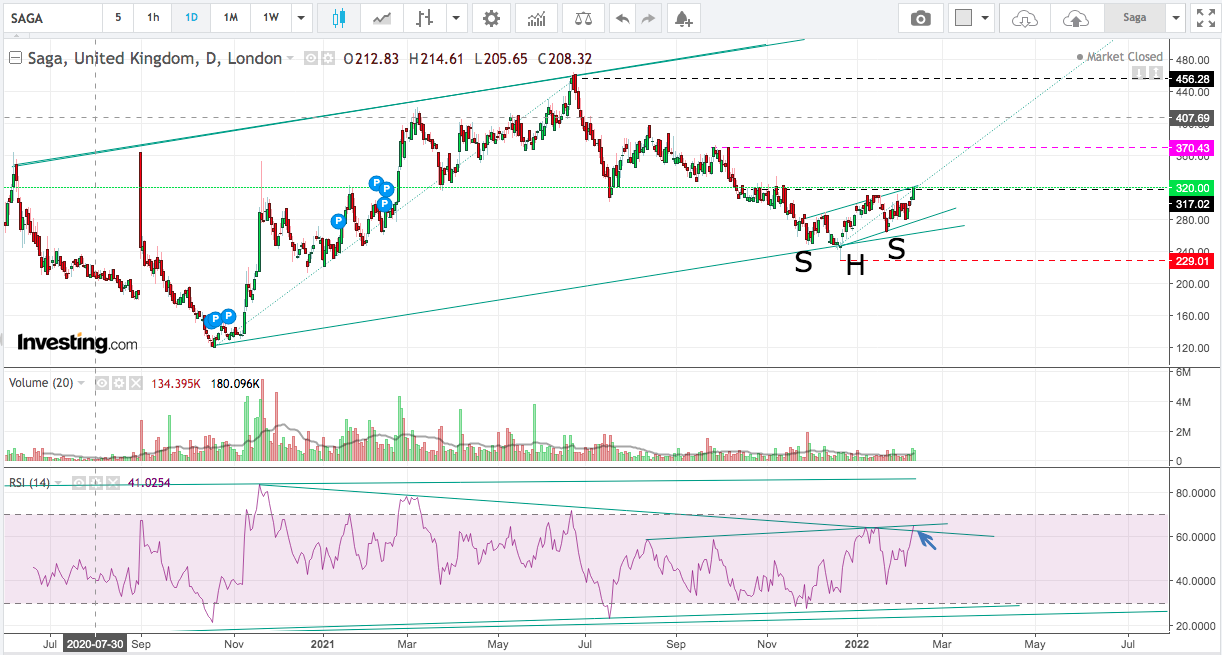
Task: Select the 1h interval
Action: point(153,18)
